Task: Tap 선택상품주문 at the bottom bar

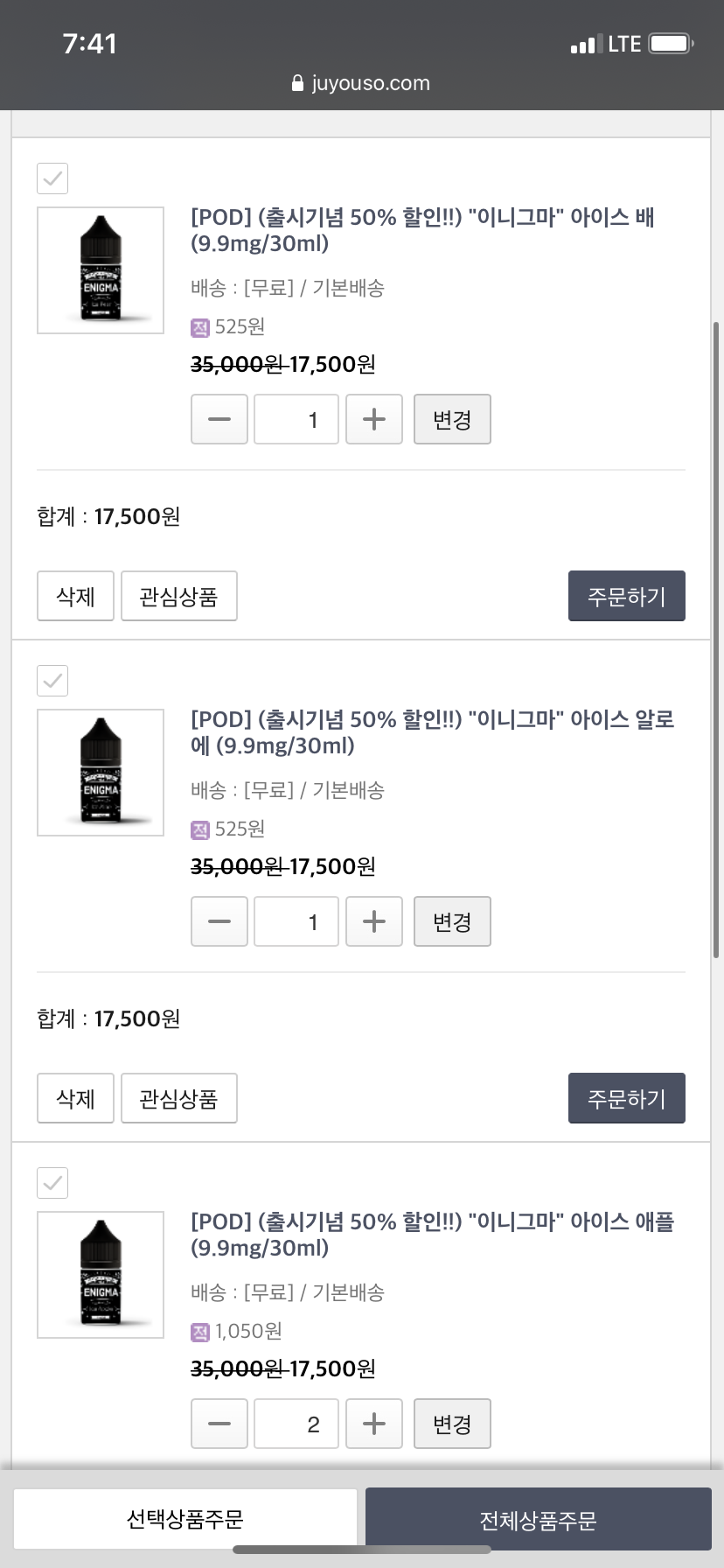Action: 184,1519
